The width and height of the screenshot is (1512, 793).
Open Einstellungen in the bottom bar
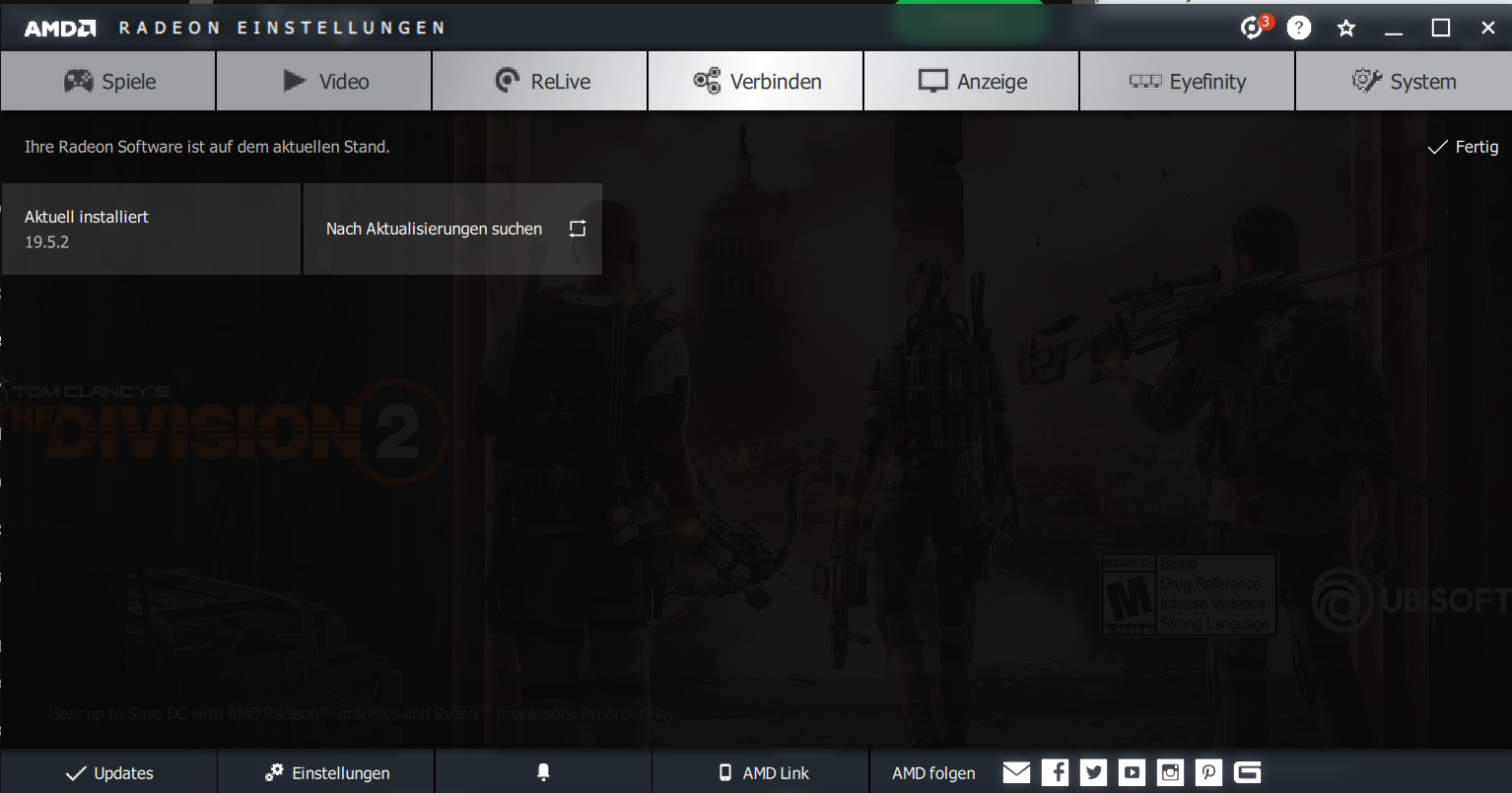(x=326, y=772)
